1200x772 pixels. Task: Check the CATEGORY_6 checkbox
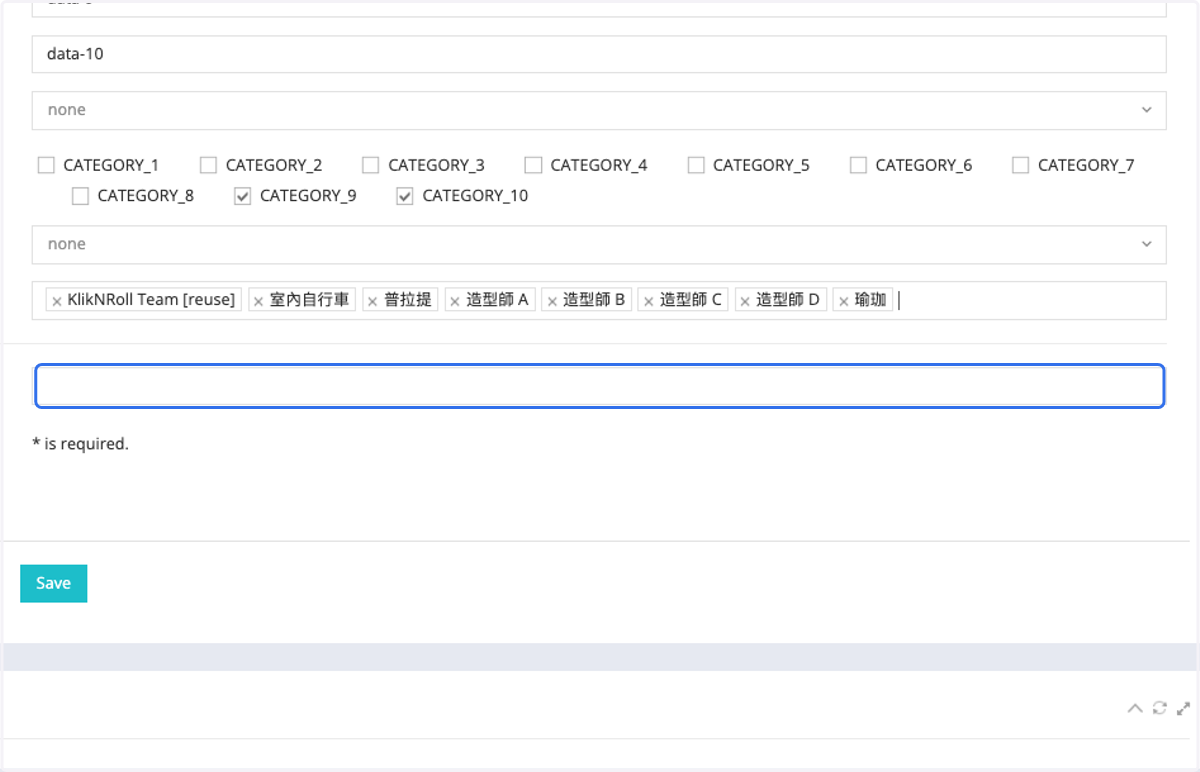[858, 165]
